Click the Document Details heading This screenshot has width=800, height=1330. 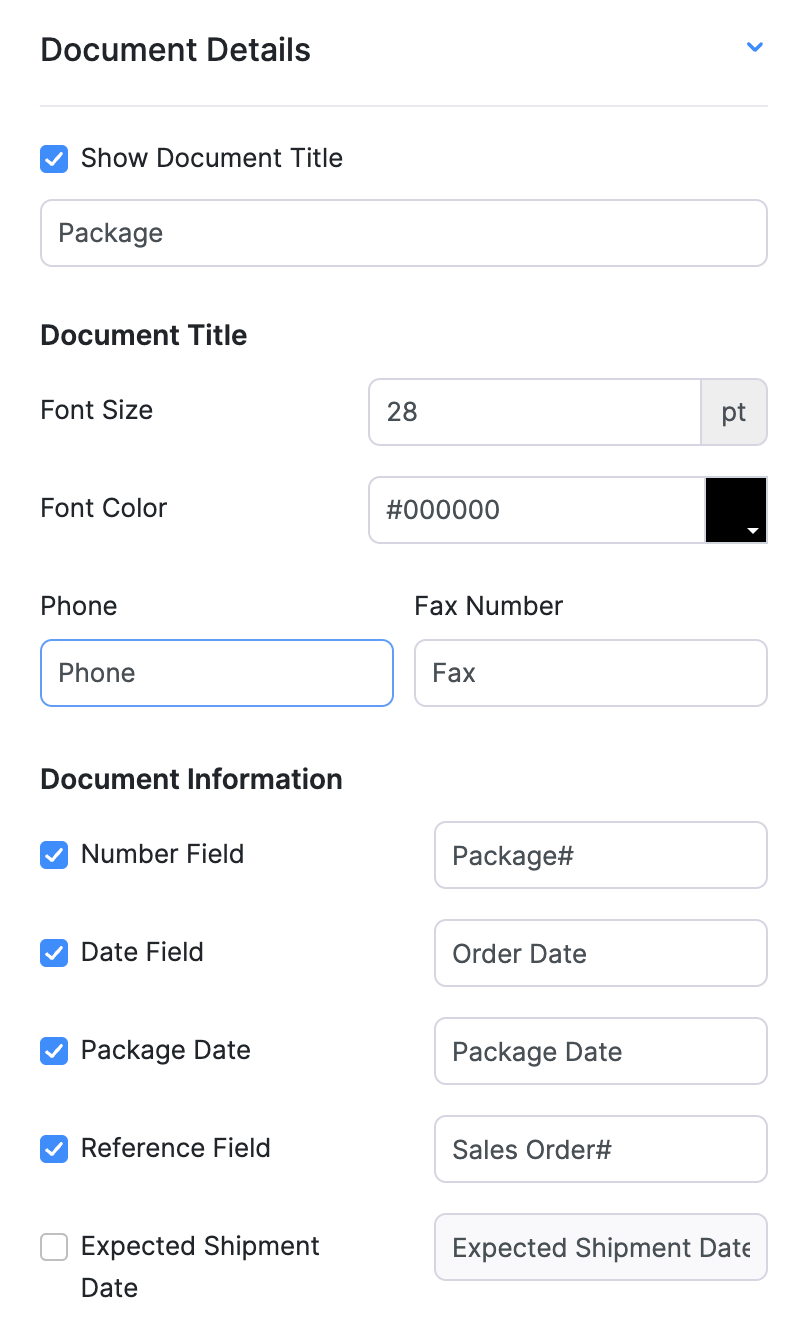175,50
